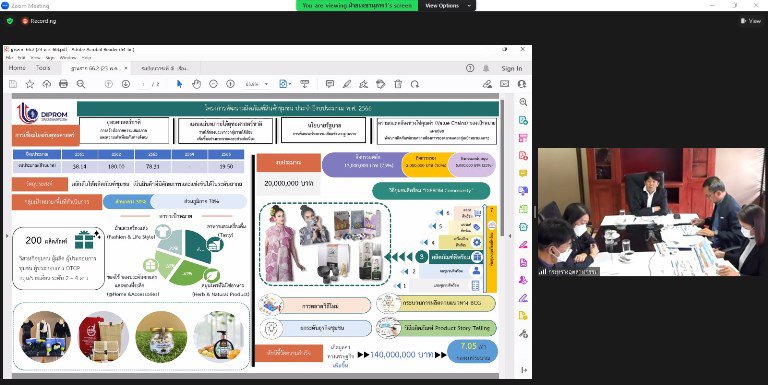Switch to the Home tab

point(17,68)
